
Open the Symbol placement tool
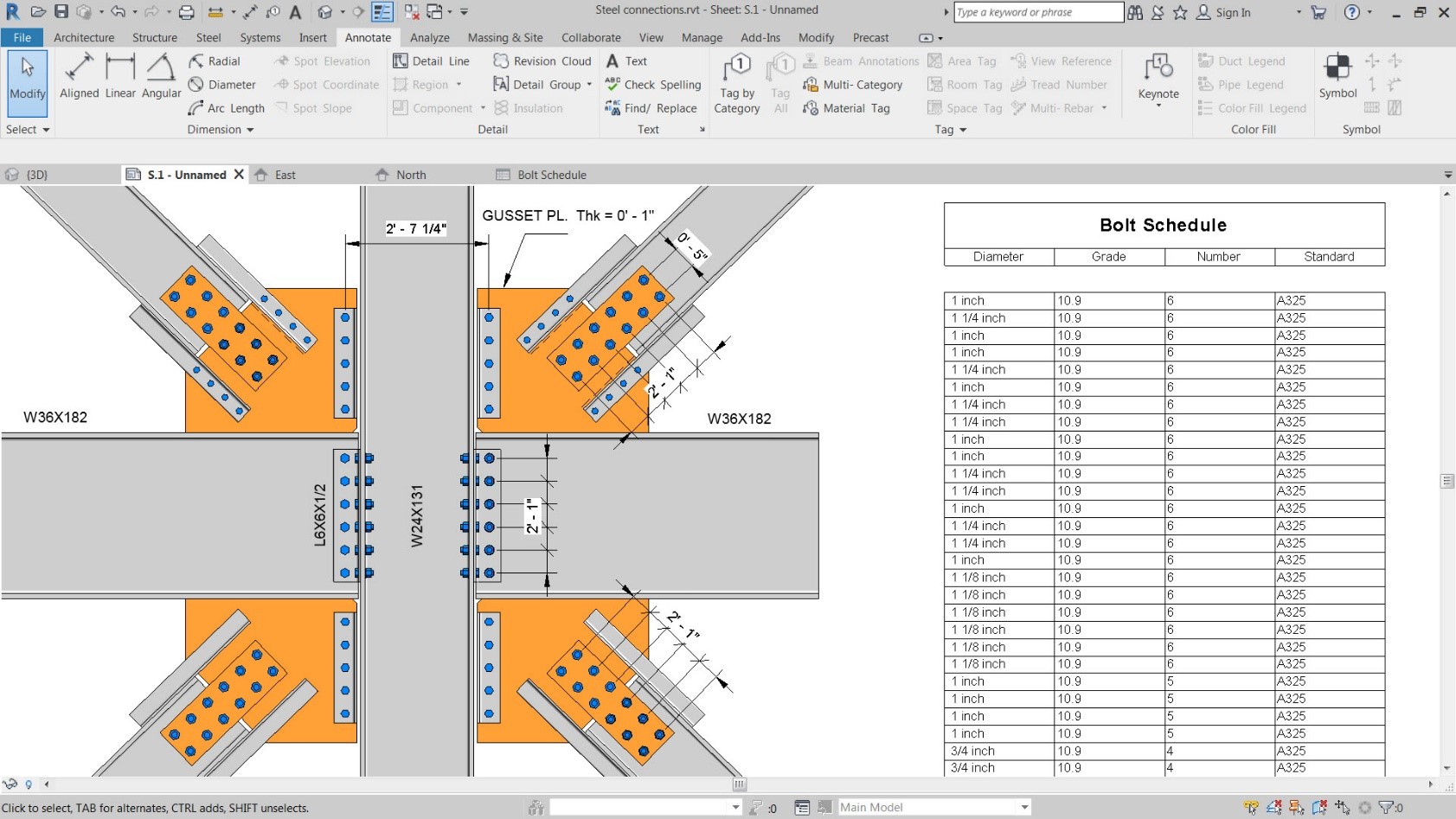[1337, 78]
